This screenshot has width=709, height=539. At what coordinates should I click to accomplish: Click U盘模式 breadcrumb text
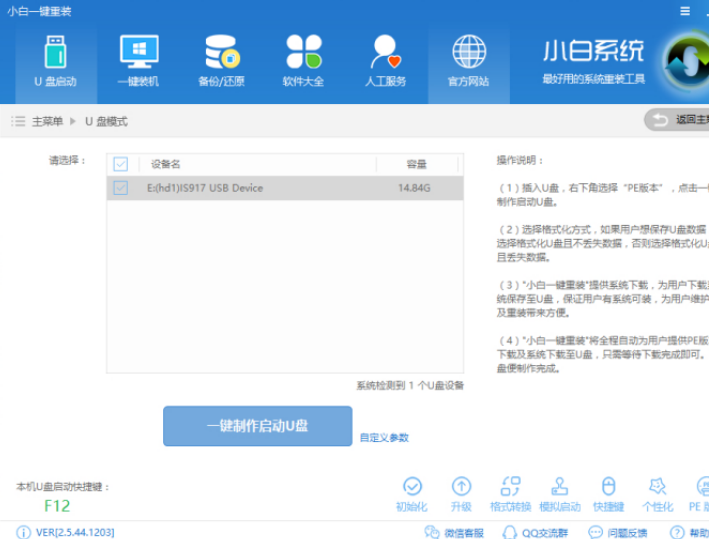click(x=106, y=121)
